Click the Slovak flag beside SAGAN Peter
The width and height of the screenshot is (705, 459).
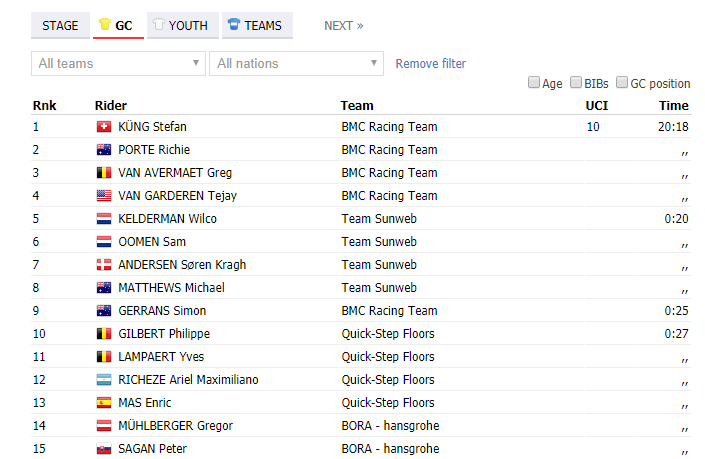[104, 449]
